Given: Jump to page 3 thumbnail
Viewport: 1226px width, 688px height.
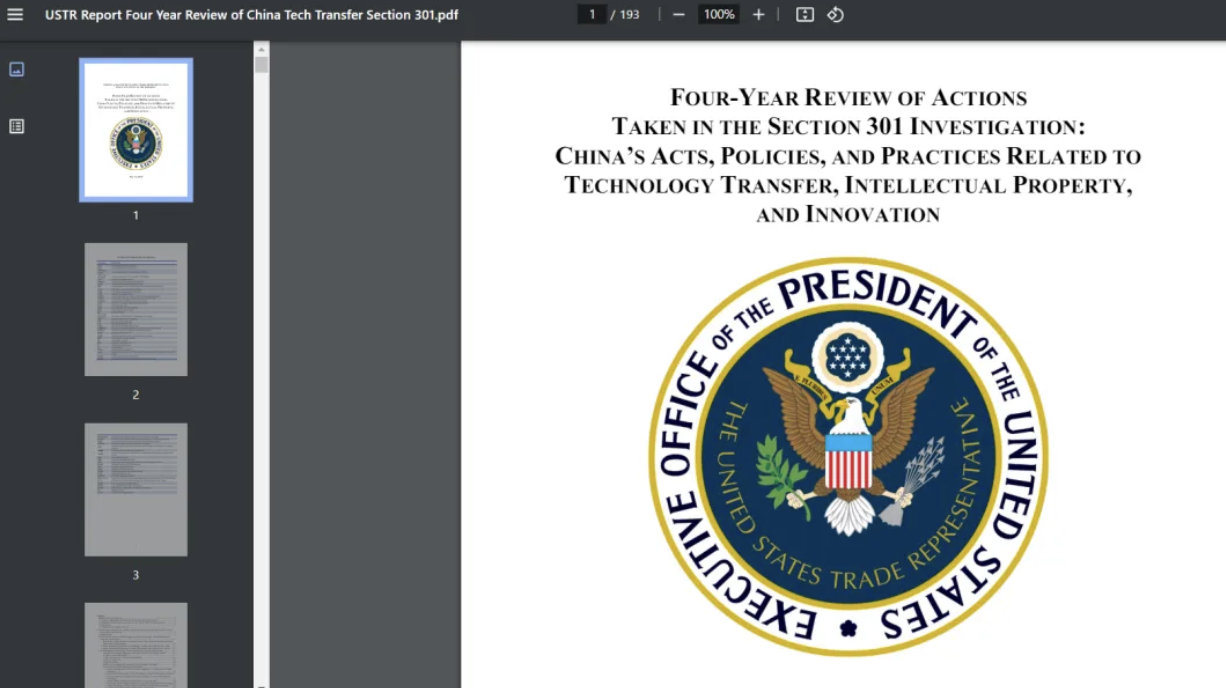Looking at the screenshot, I should tap(136, 489).
